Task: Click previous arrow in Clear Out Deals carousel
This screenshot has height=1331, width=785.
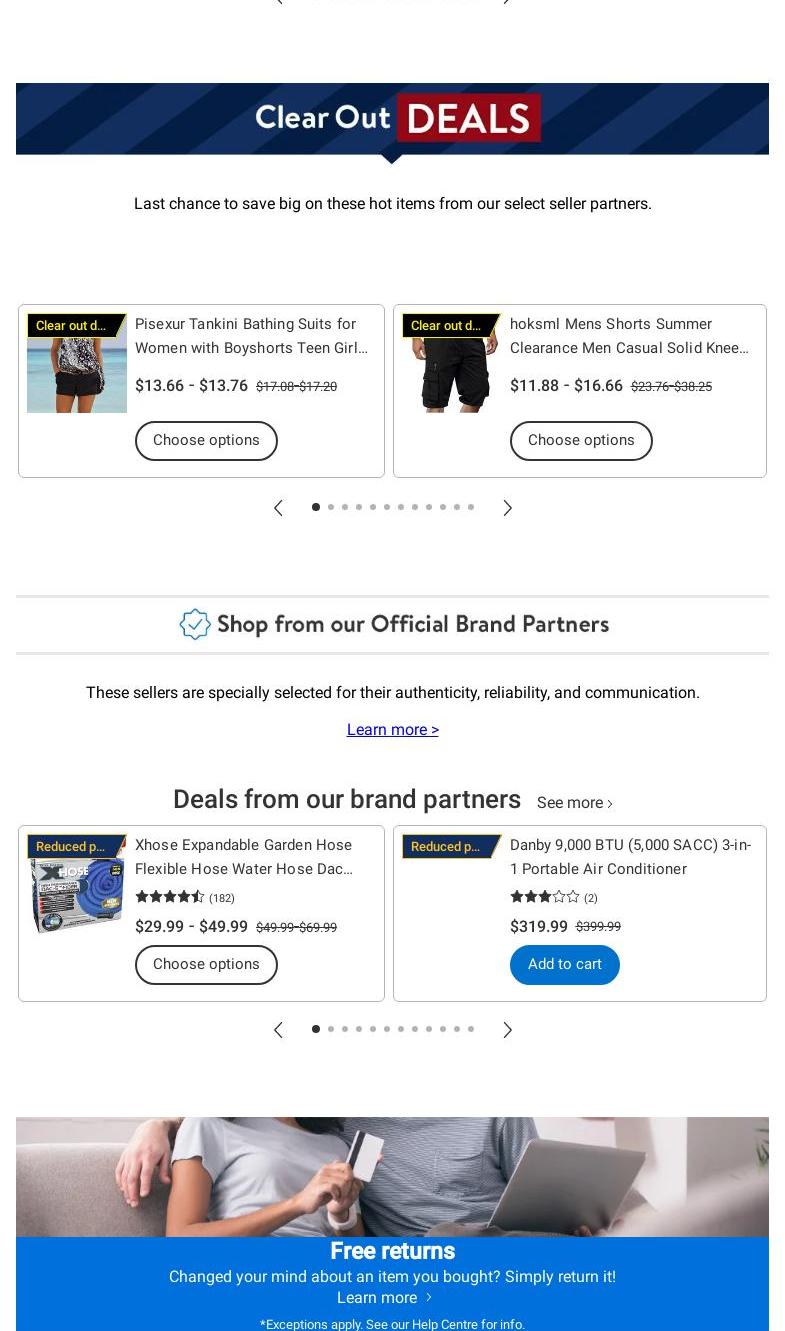Action: pos(278,508)
